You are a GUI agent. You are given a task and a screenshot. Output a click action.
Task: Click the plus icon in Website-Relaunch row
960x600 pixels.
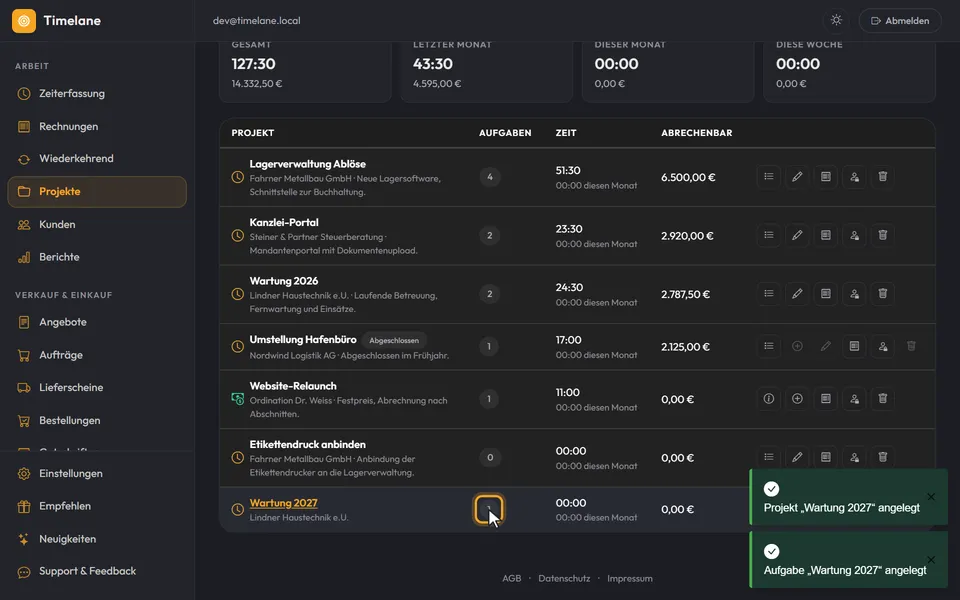[x=797, y=399]
